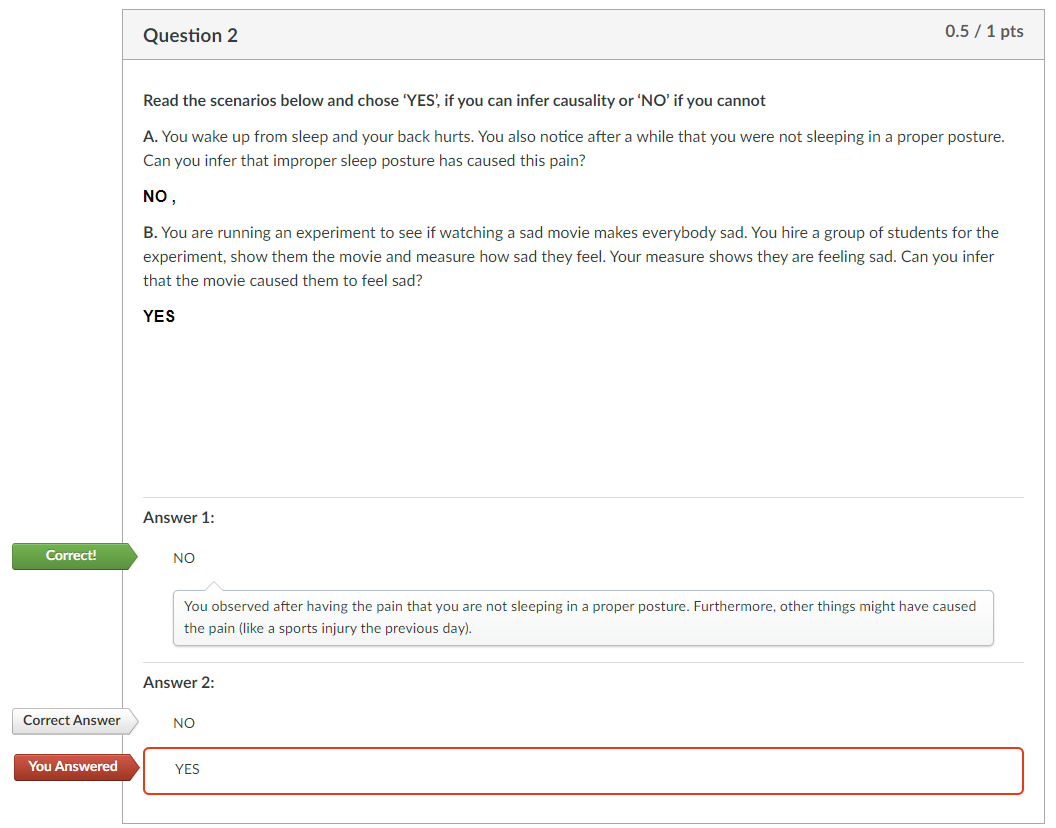This screenshot has width=1056, height=828.
Task: Click the bold YES in the question body
Action: [159, 316]
